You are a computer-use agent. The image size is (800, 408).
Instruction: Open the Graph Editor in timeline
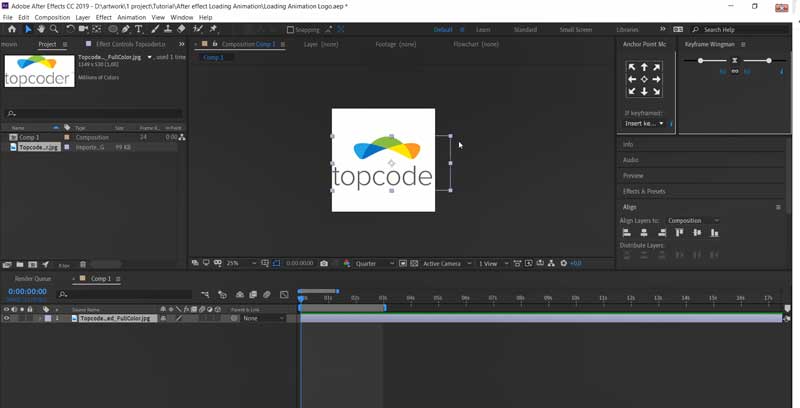pos(284,295)
